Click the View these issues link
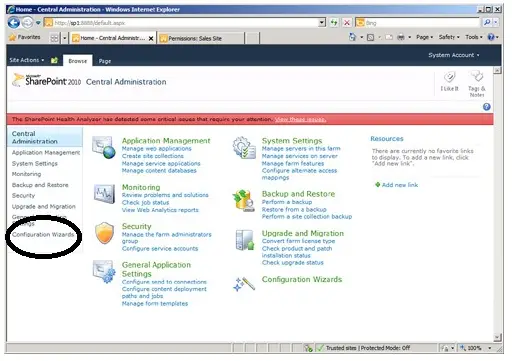 coord(300,119)
